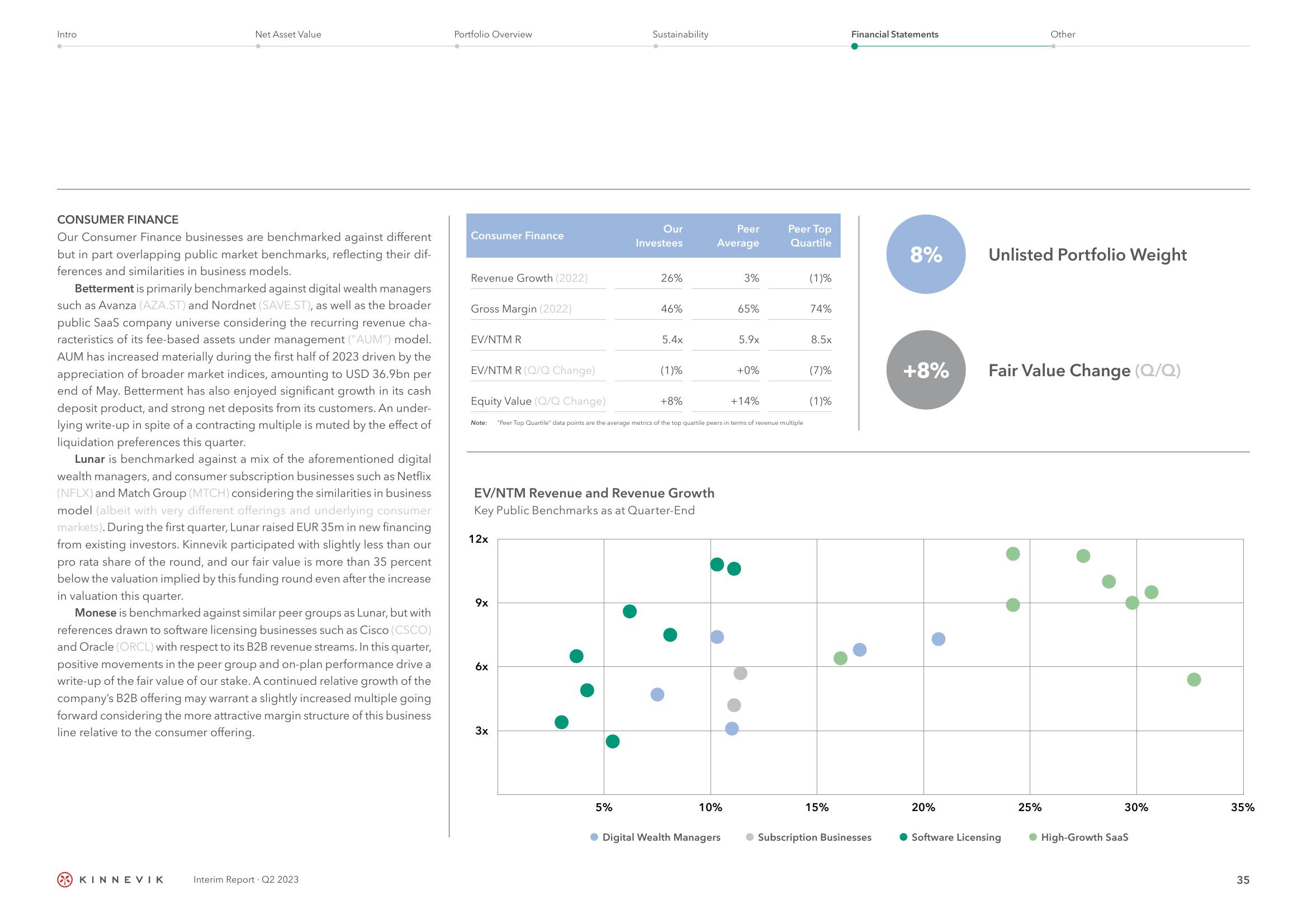
Task: Open the Other section tab
Action: click(1063, 34)
